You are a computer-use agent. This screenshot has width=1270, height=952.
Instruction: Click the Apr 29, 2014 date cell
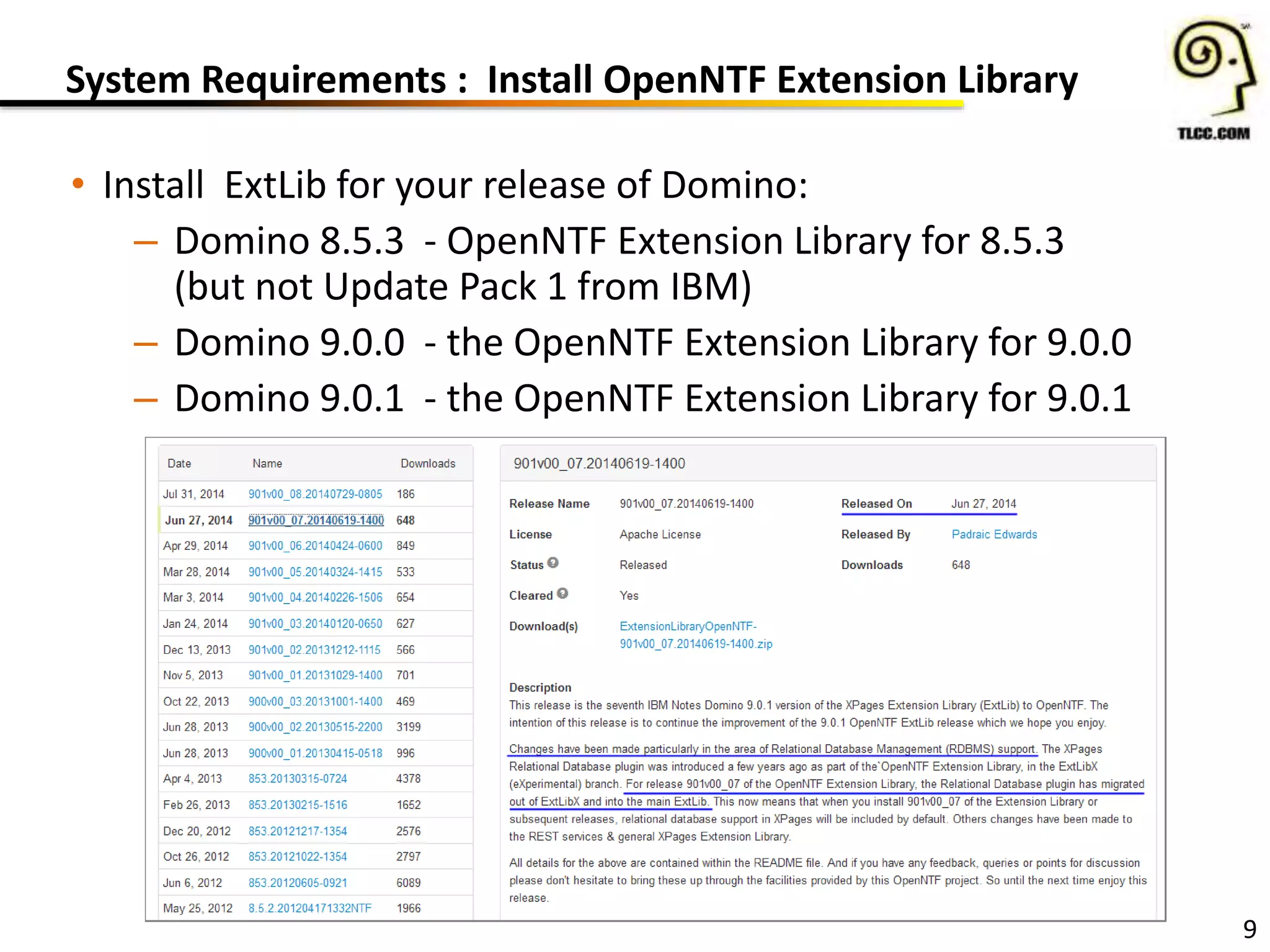point(195,545)
